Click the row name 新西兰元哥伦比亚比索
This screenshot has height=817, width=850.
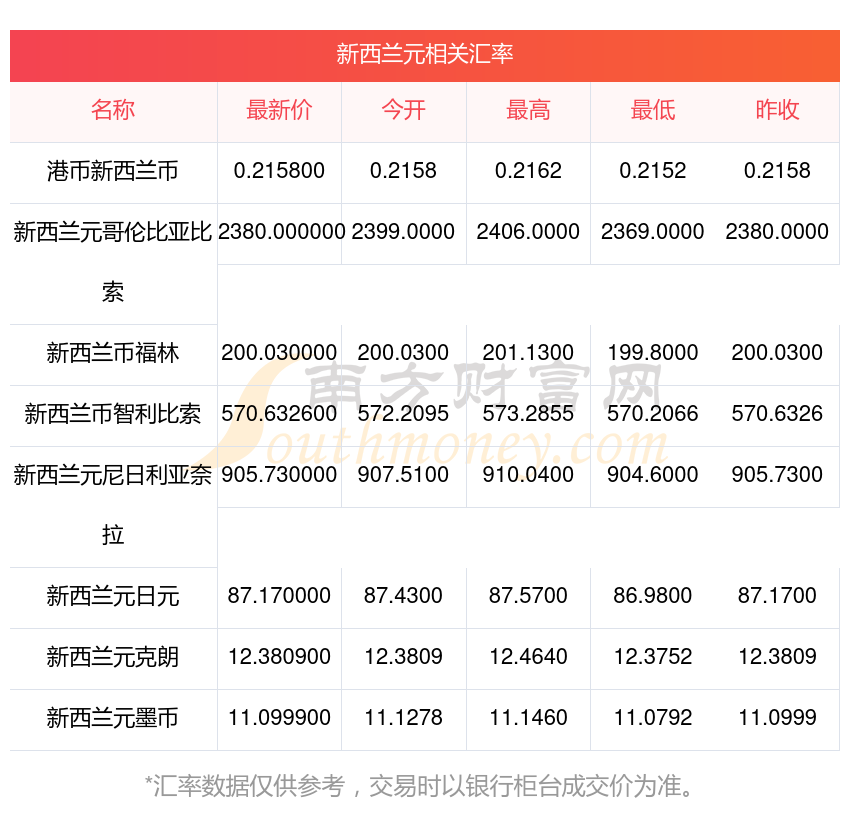pos(113,262)
